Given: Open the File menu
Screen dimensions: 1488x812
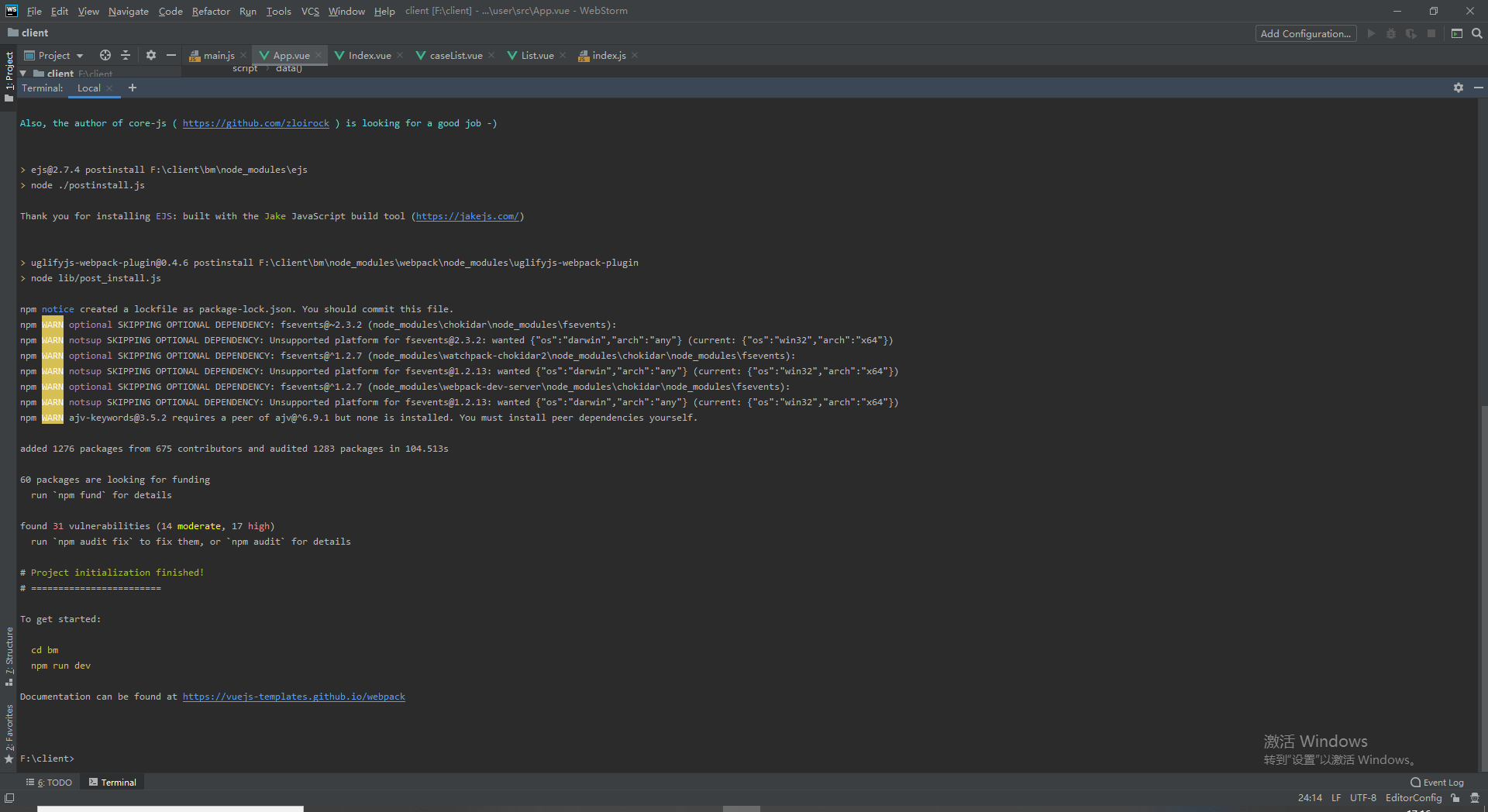Looking at the screenshot, I should (x=34, y=11).
